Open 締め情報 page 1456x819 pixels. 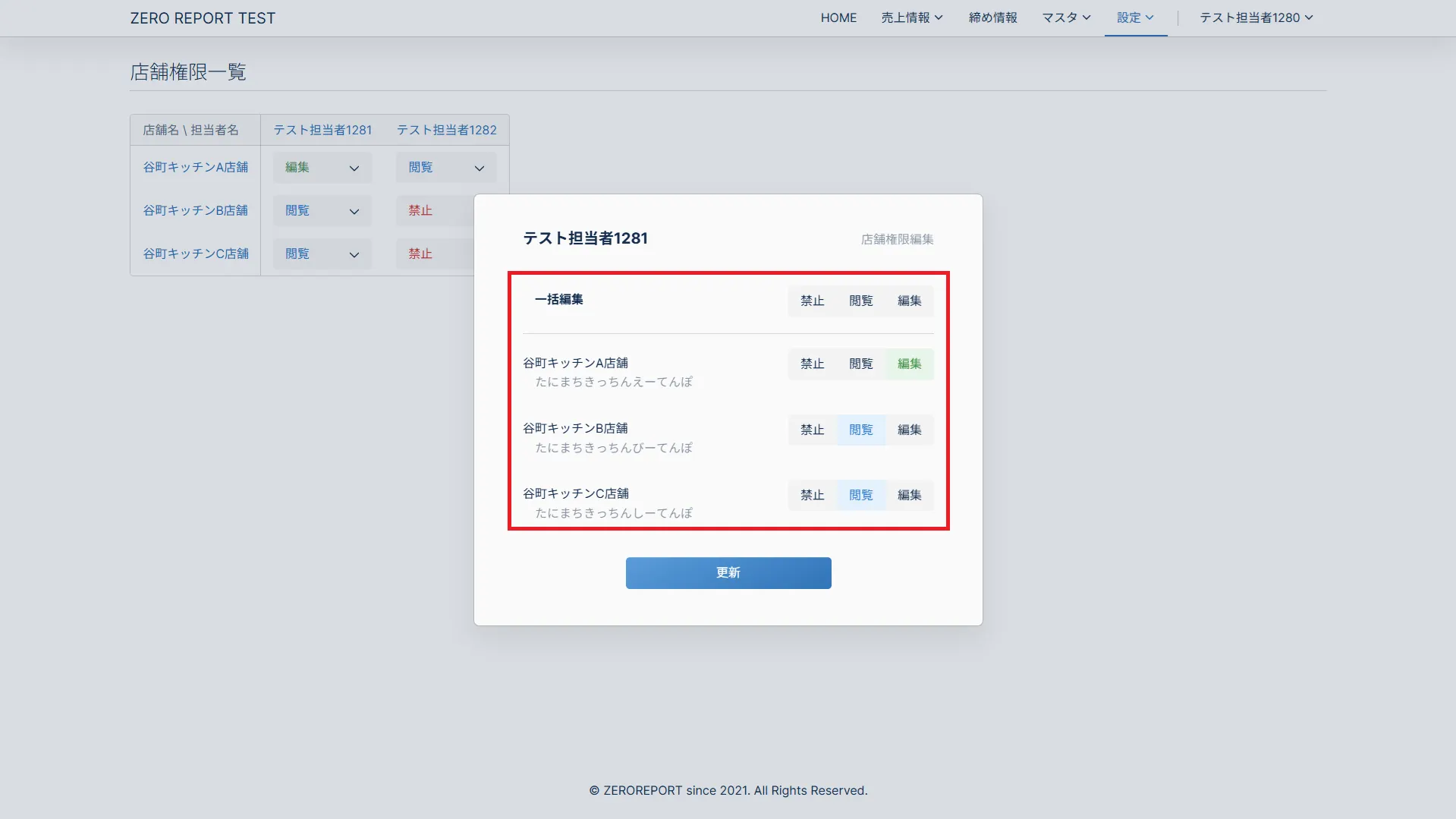pyautogui.click(x=992, y=17)
